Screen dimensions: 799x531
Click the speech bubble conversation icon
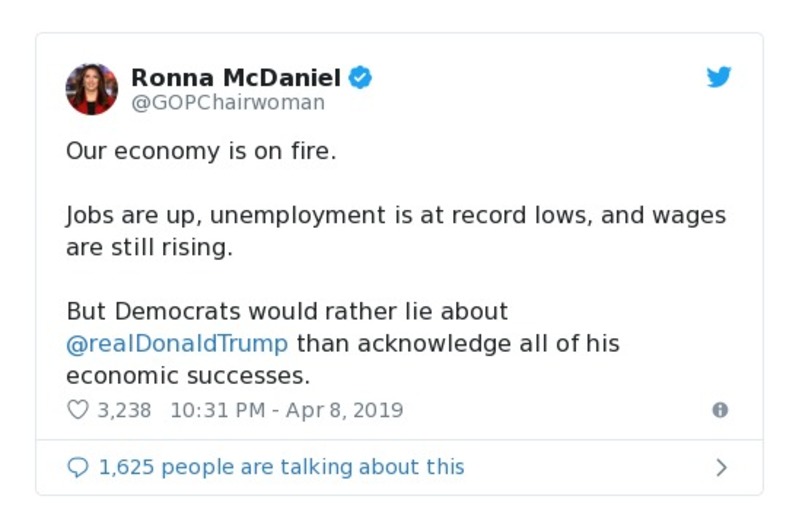coord(77,467)
